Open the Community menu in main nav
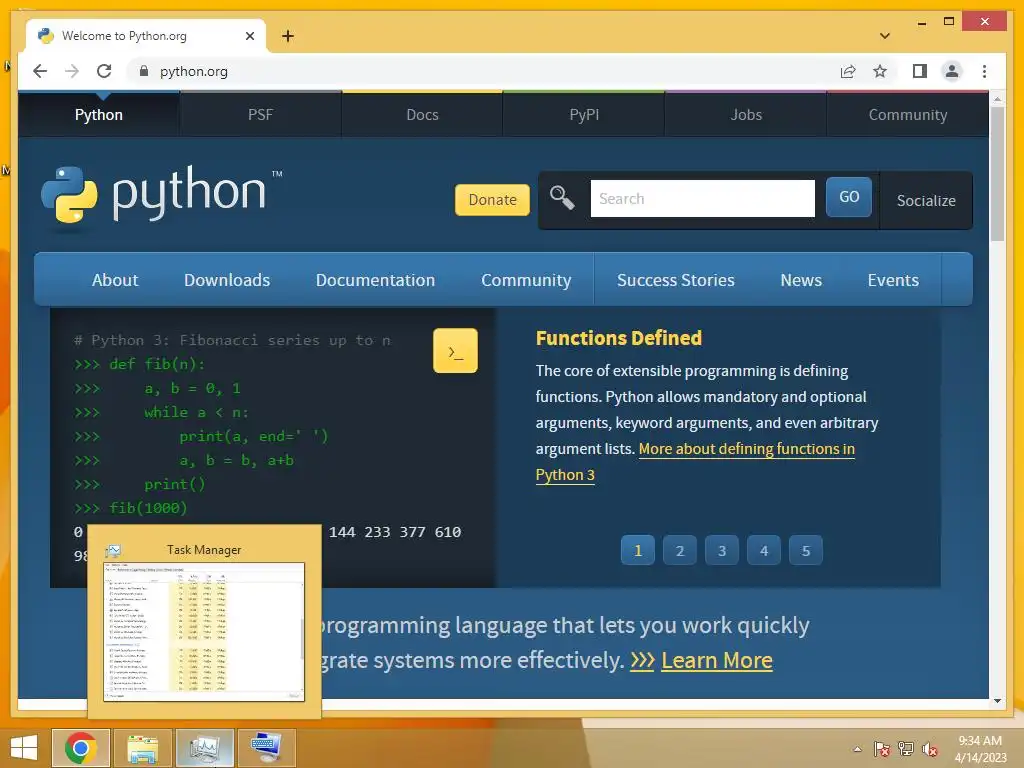 [526, 280]
